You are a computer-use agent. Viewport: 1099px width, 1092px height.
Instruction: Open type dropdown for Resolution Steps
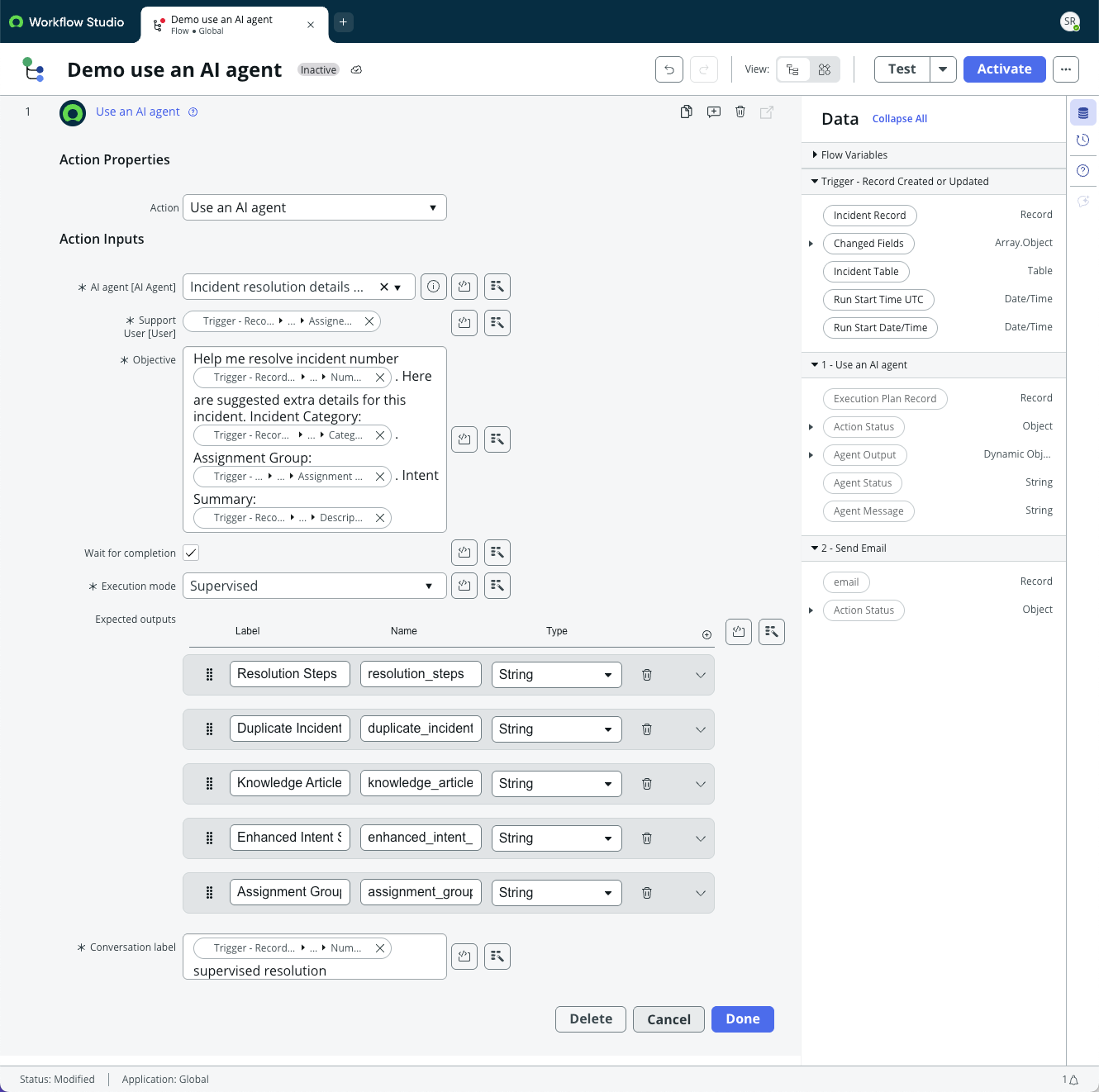(557, 675)
